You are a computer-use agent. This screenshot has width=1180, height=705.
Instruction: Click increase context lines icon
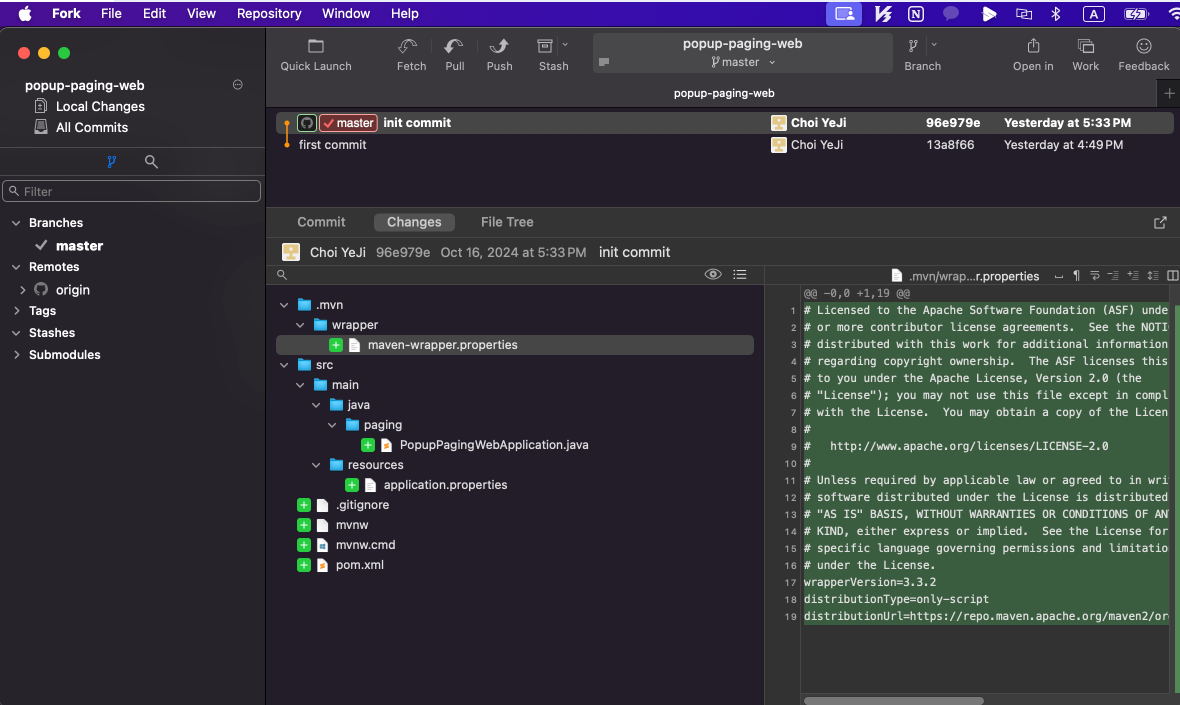tap(1133, 275)
